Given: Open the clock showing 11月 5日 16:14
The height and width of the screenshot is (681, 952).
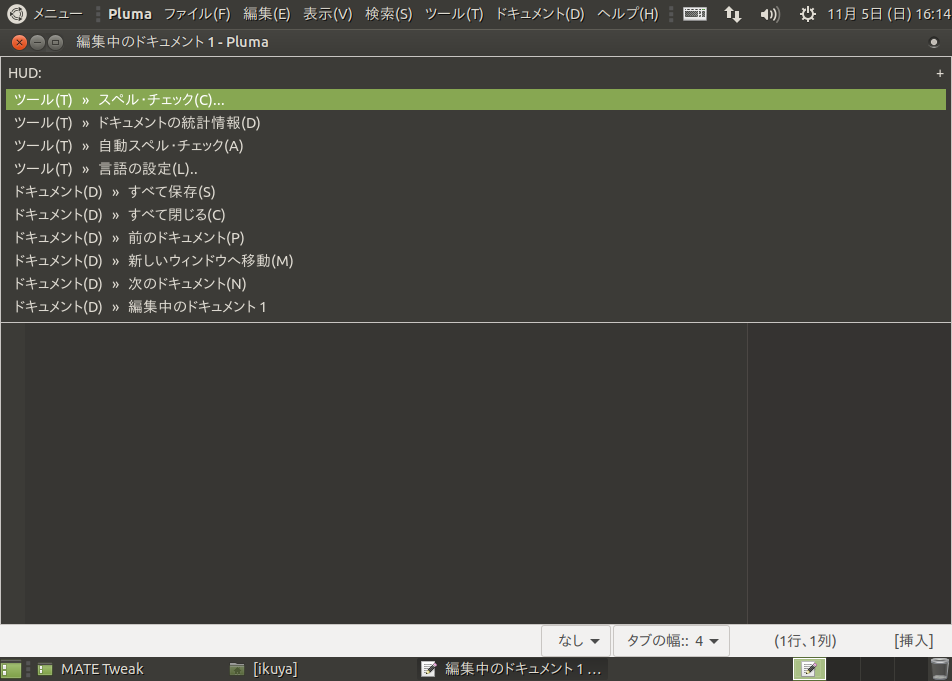Looking at the screenshot, I should coord(889,14).
